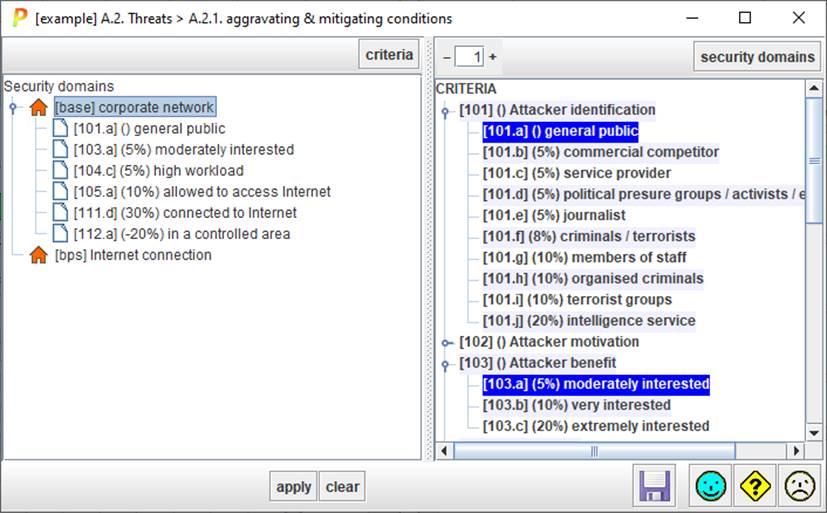The height and width of the screenshot is (513, 827).
Task: Collapse the [103] Attacker benefit node
Action: (445, 363)
